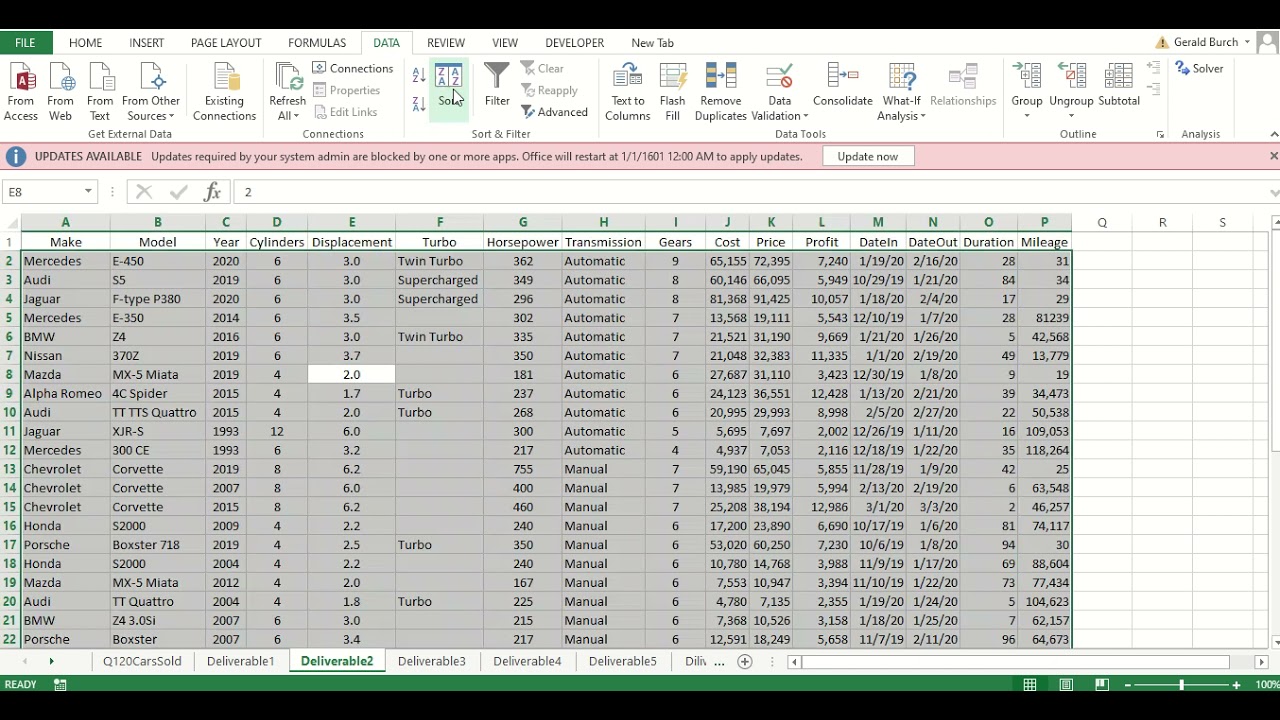Switch to the INSERT ribbon tab
This screenshot has height=720, width=1280.
(146, 43)
